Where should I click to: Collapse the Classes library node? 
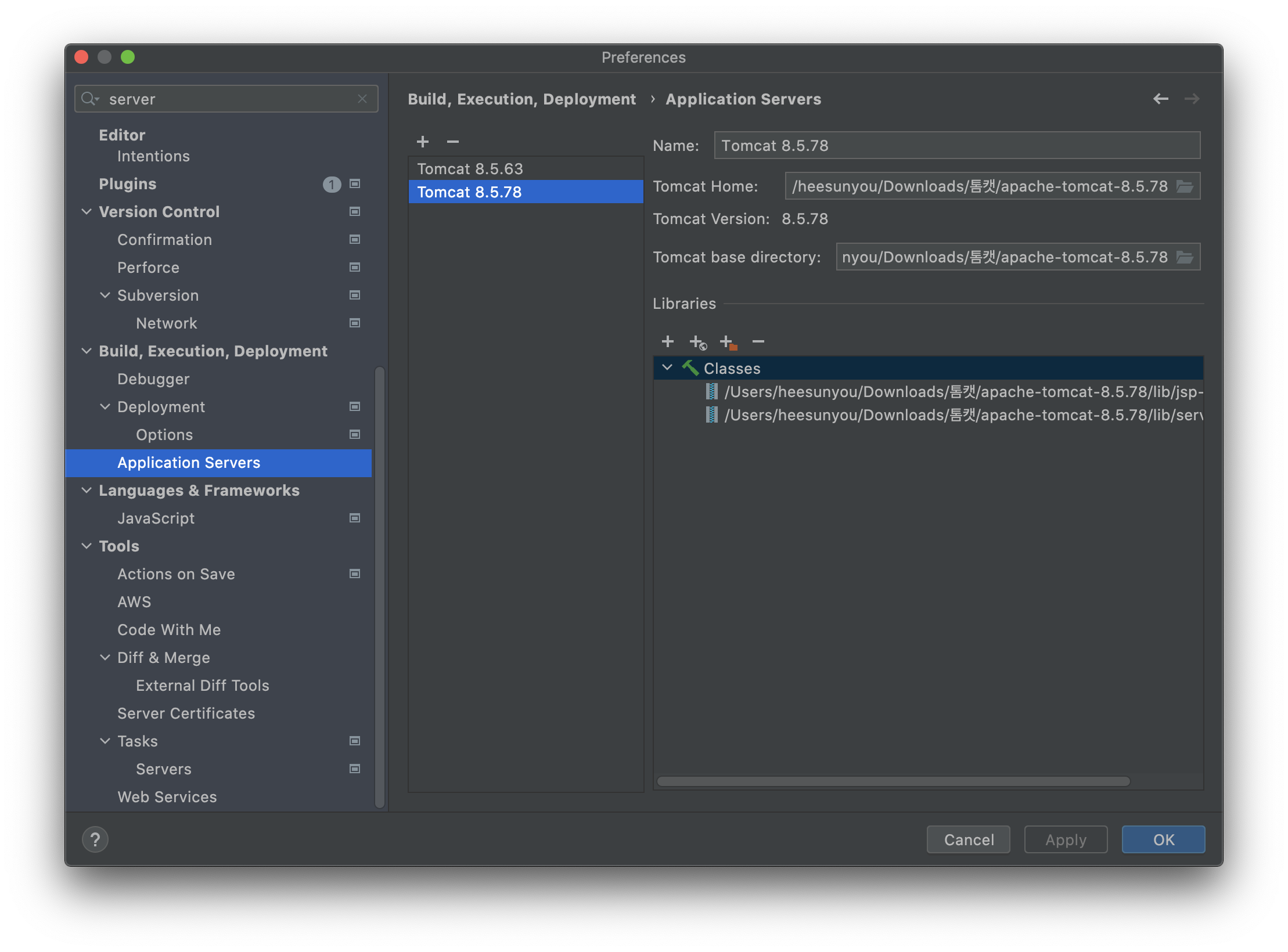(x=667, y=368)
